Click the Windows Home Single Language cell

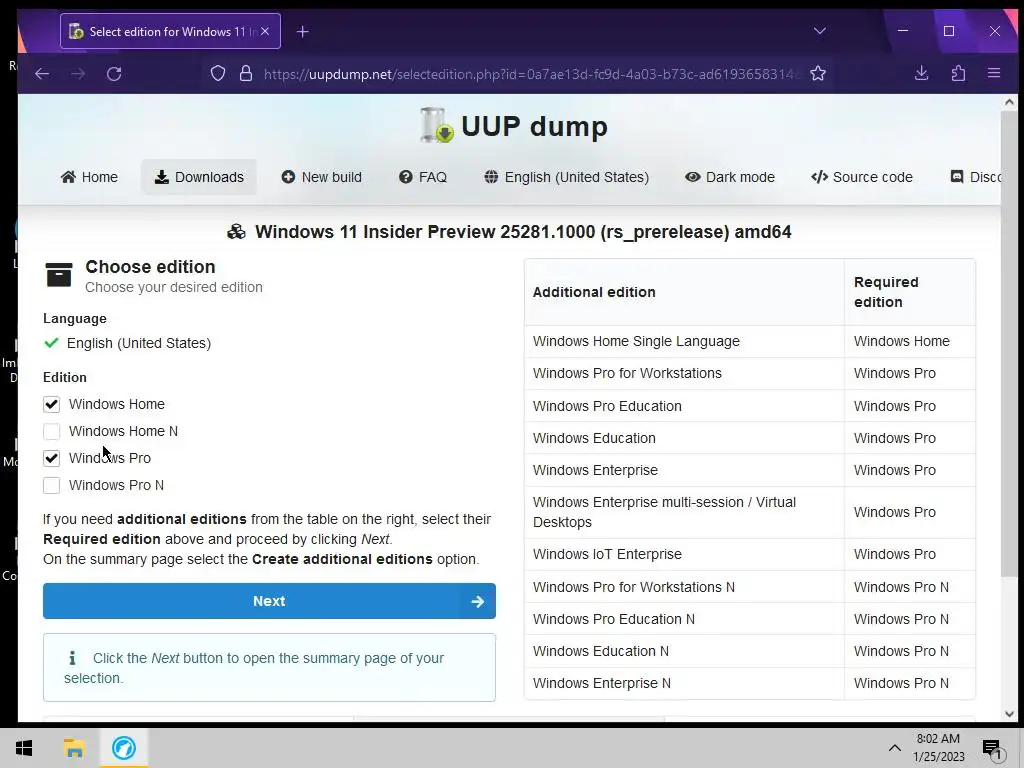684,342
